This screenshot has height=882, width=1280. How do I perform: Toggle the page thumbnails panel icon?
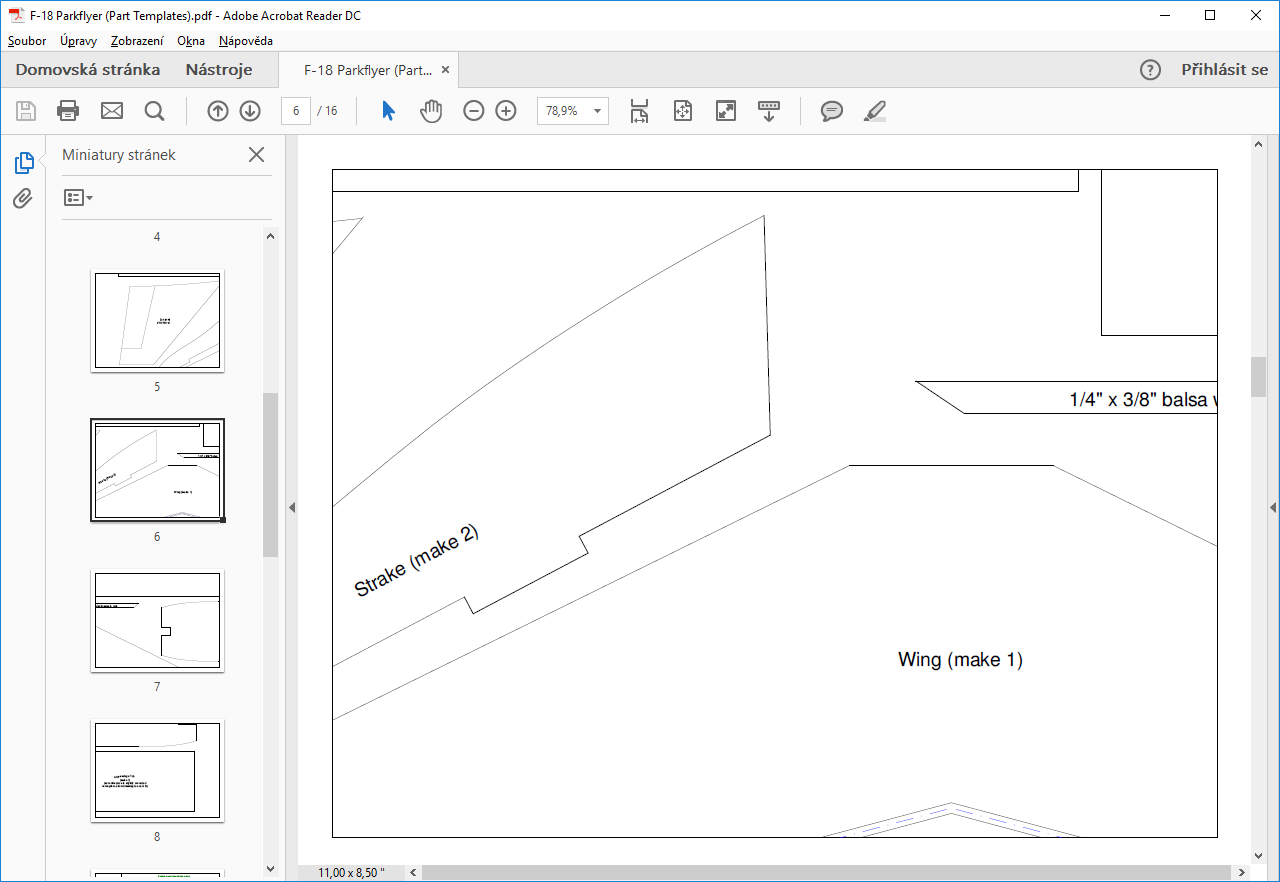pos(24,163)
